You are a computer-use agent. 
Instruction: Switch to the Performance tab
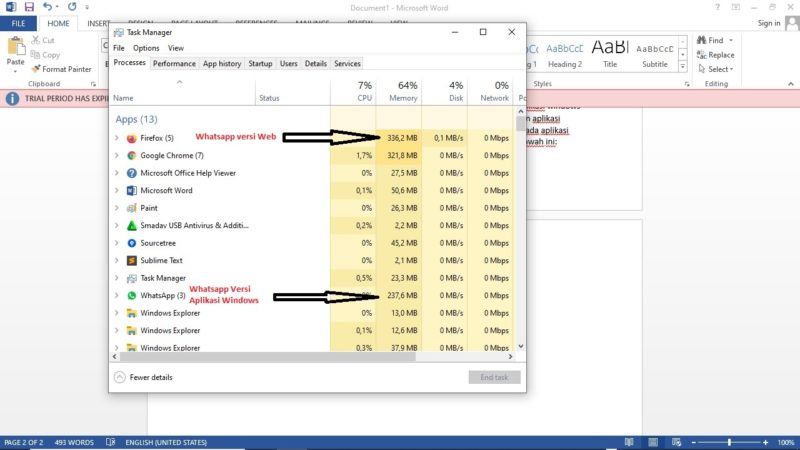tap(174, 64)
